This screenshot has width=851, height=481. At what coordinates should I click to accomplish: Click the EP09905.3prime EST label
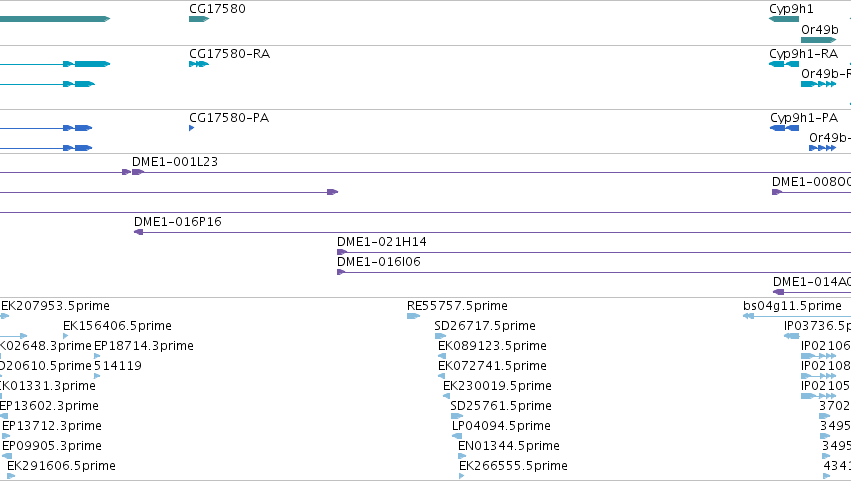tap(52, 446)
